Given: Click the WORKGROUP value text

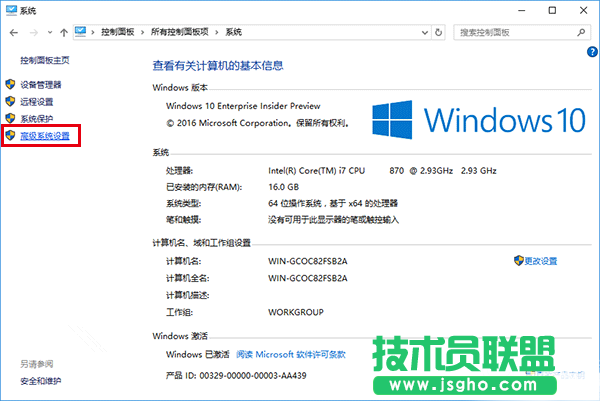Looking at the screenshot, I should tap(296, 312).
